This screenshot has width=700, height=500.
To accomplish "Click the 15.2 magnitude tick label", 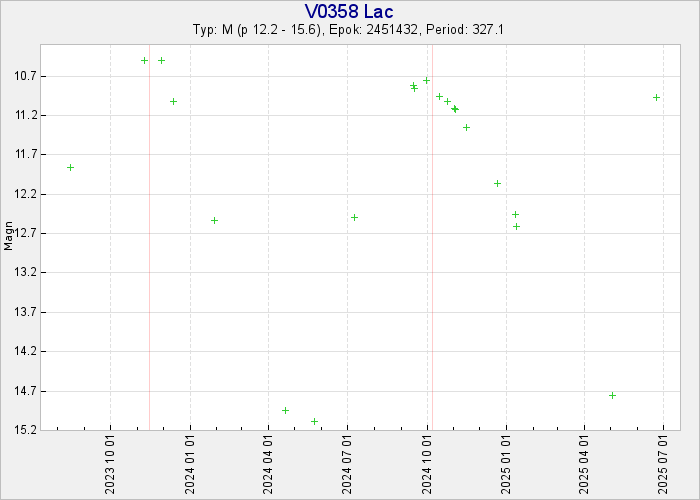I will [25, 430].
